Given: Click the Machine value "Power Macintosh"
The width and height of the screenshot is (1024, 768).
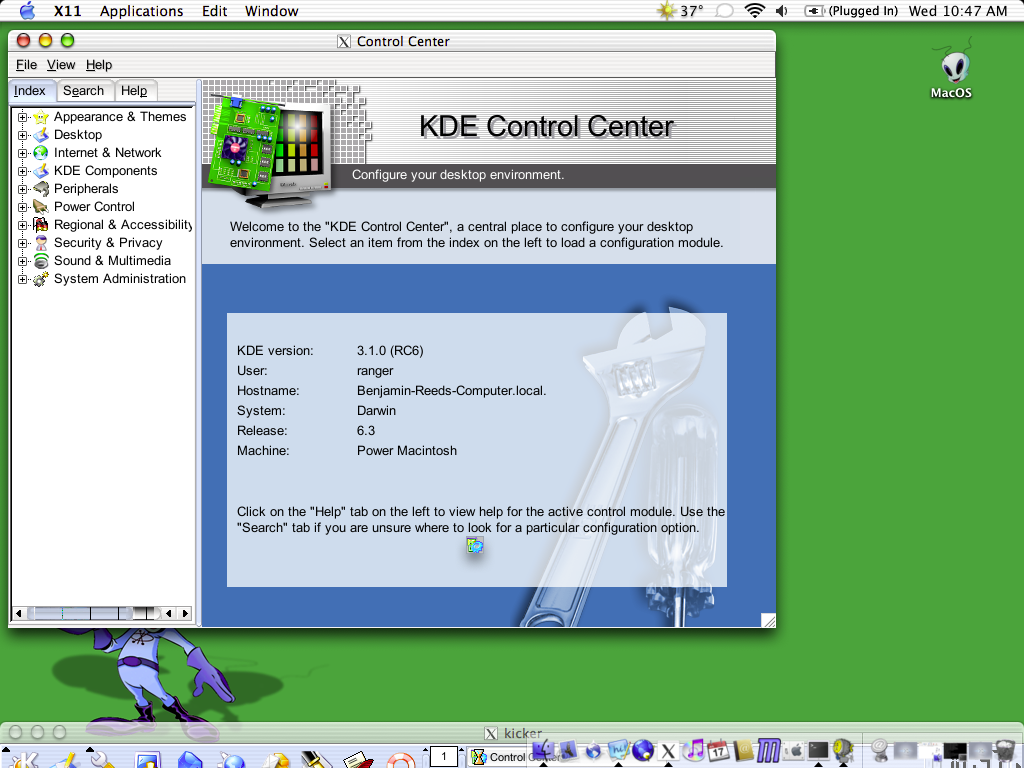Looking at the screenshot, I should [407, 451].
